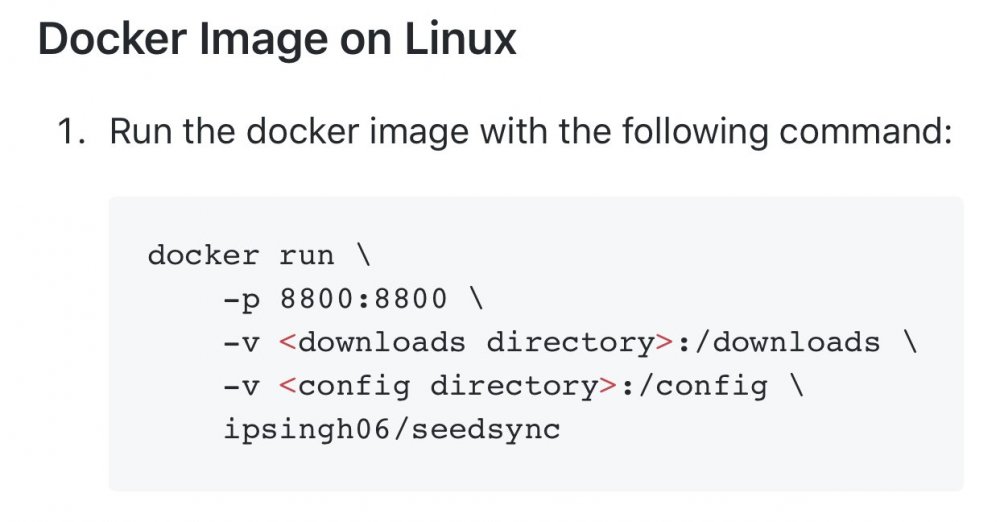
Task: Click the word "command:" in the instruction
Action: coord(865,131)
